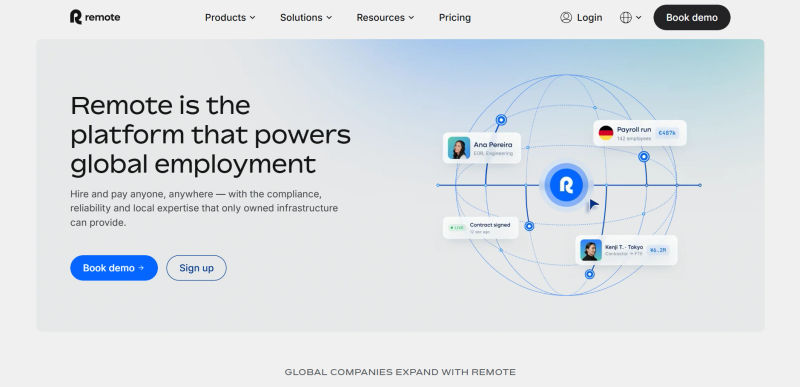The image size is (800, 387).
Task: Expand the Solutions menu
Action: [306, 18]
